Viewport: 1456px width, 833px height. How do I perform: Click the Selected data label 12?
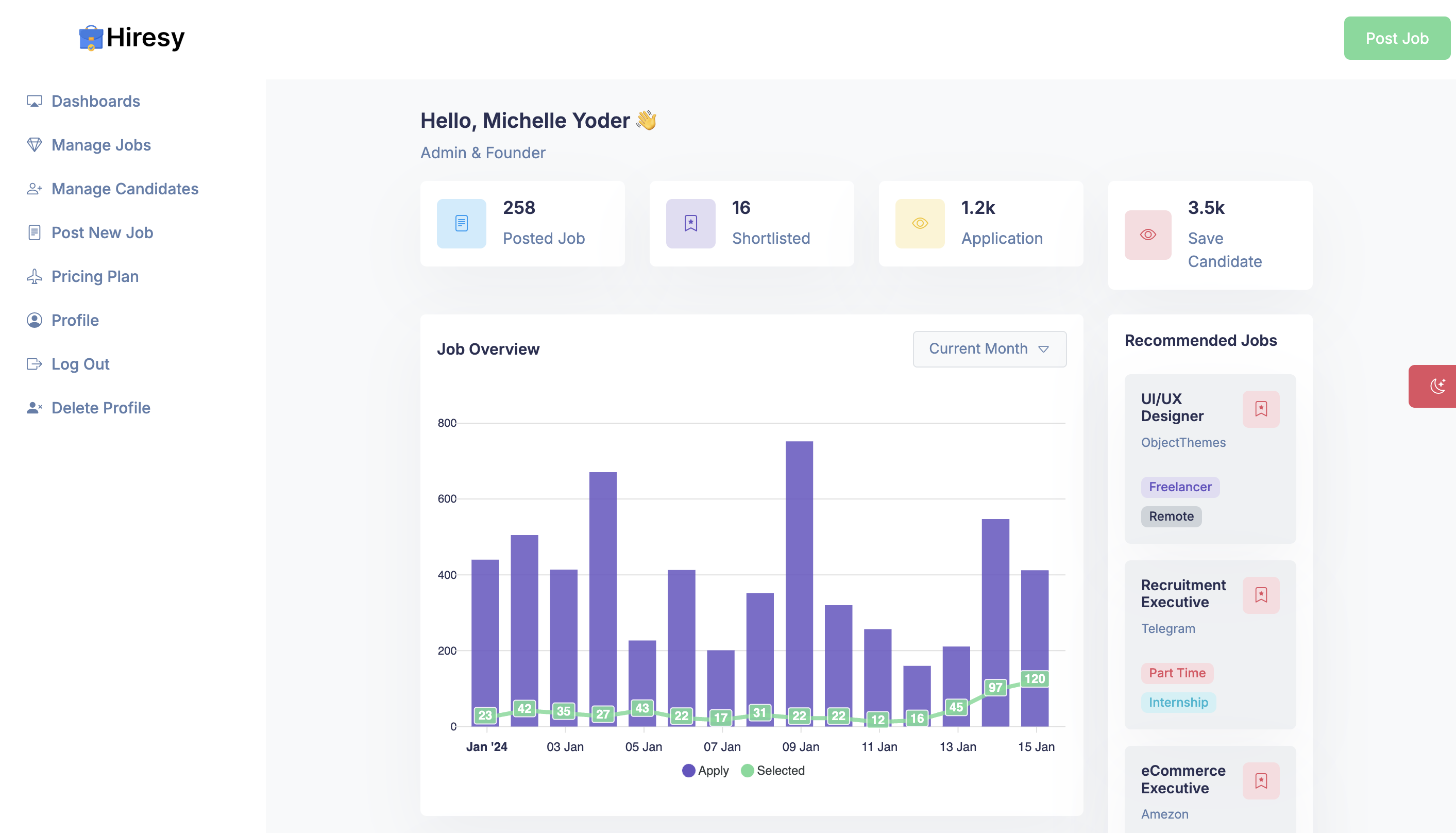(877, 720)
